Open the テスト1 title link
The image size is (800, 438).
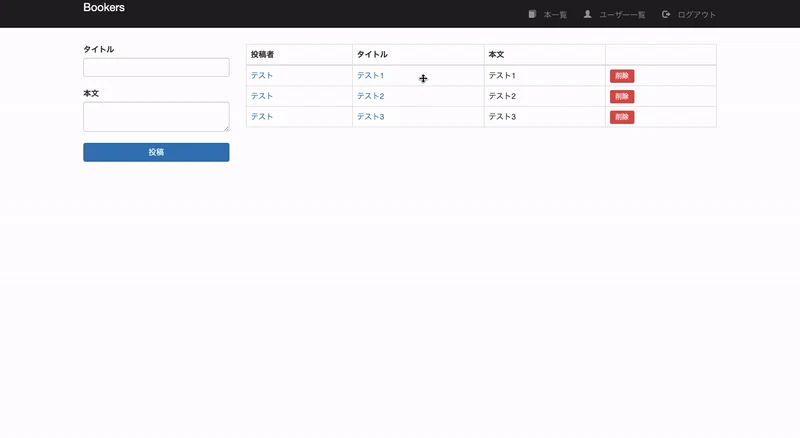pyautogui.click(x=370, y=76)
